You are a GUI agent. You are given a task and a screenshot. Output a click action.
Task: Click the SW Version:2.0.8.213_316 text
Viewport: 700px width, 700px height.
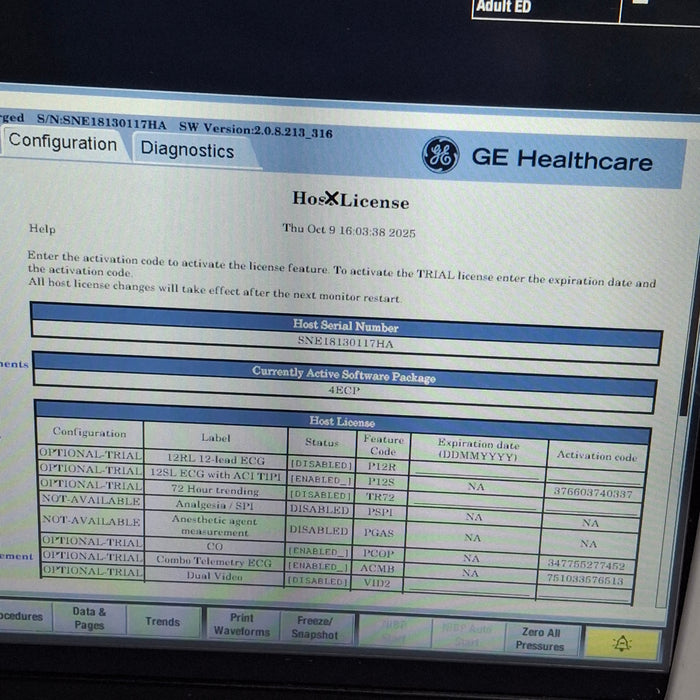[255, 130]
